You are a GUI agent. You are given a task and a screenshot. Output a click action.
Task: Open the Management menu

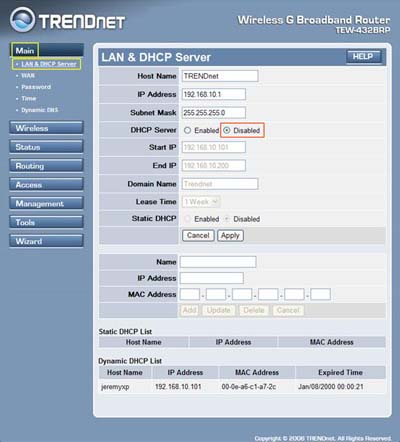pyautogui.click(x=46, y=203)
